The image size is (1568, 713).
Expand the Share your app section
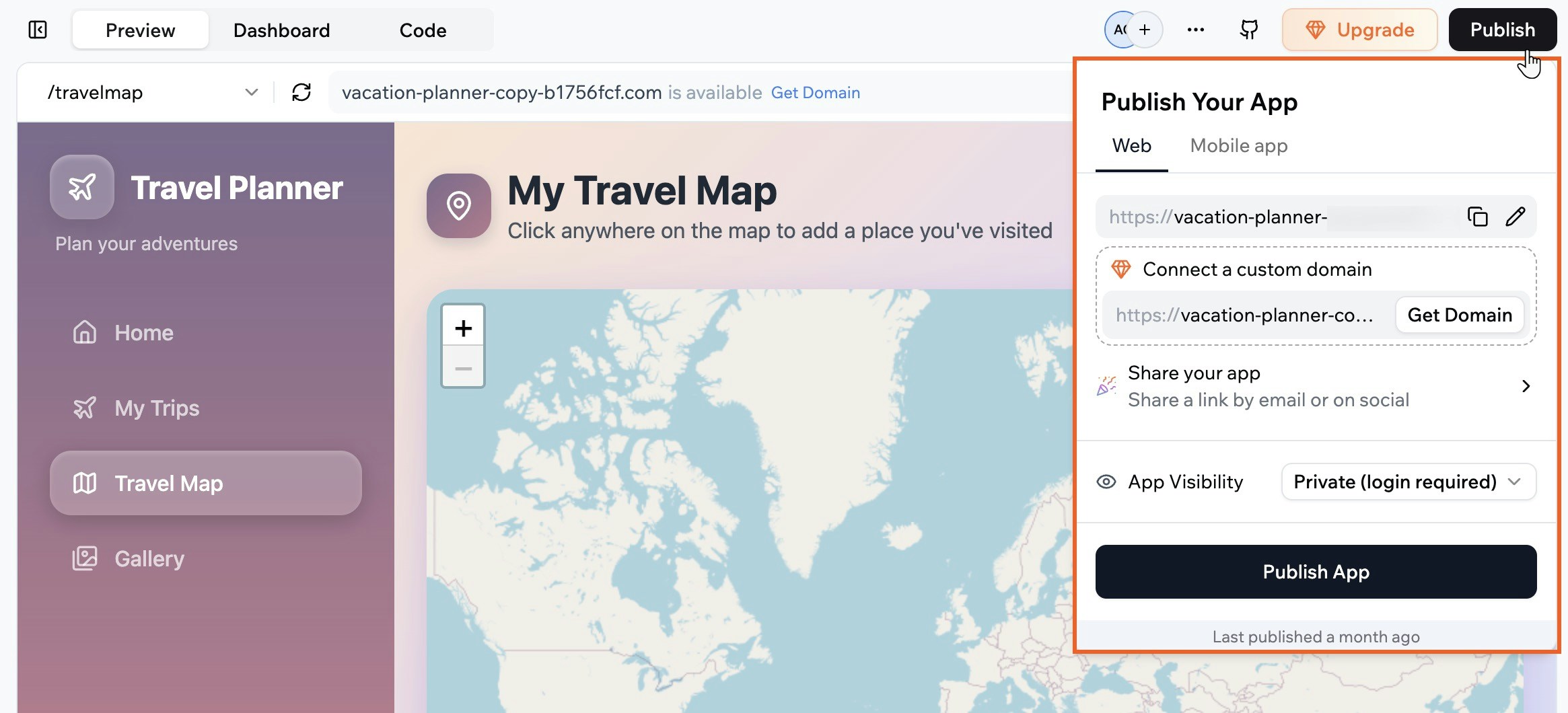coord(1526,386)
